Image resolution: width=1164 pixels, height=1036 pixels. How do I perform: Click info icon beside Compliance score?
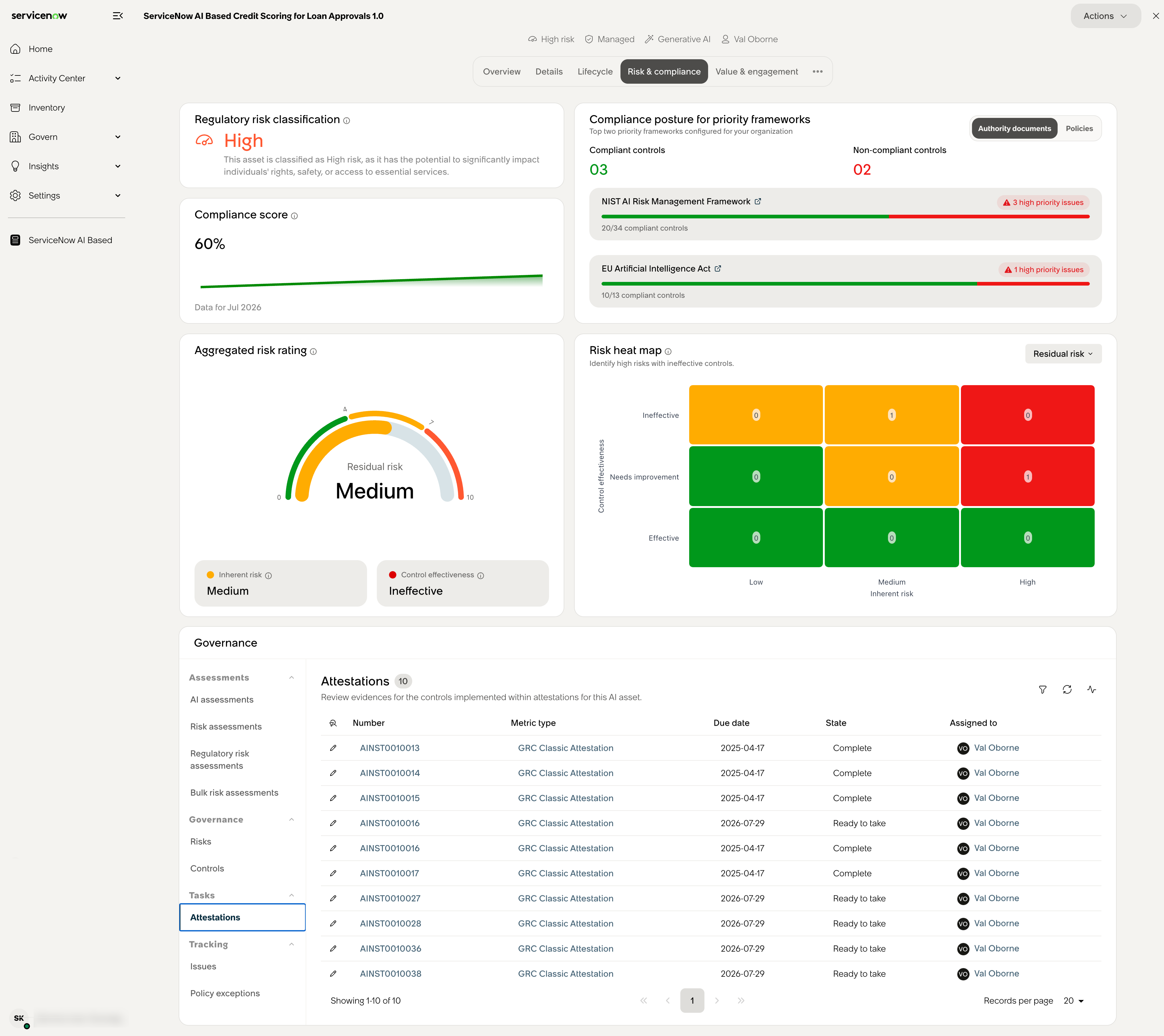click(294, 216)
